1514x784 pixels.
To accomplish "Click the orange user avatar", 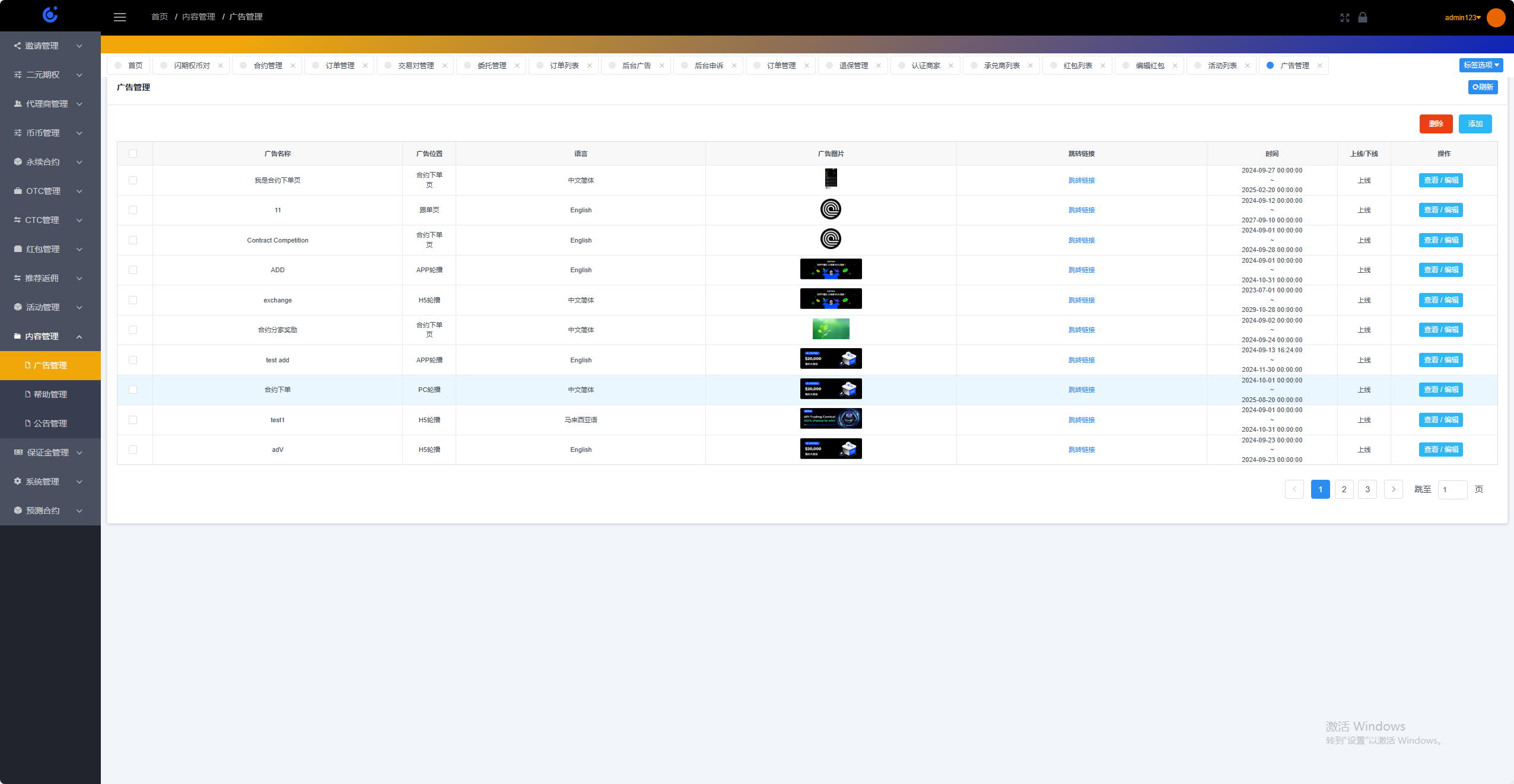I will coord(1496,17).
